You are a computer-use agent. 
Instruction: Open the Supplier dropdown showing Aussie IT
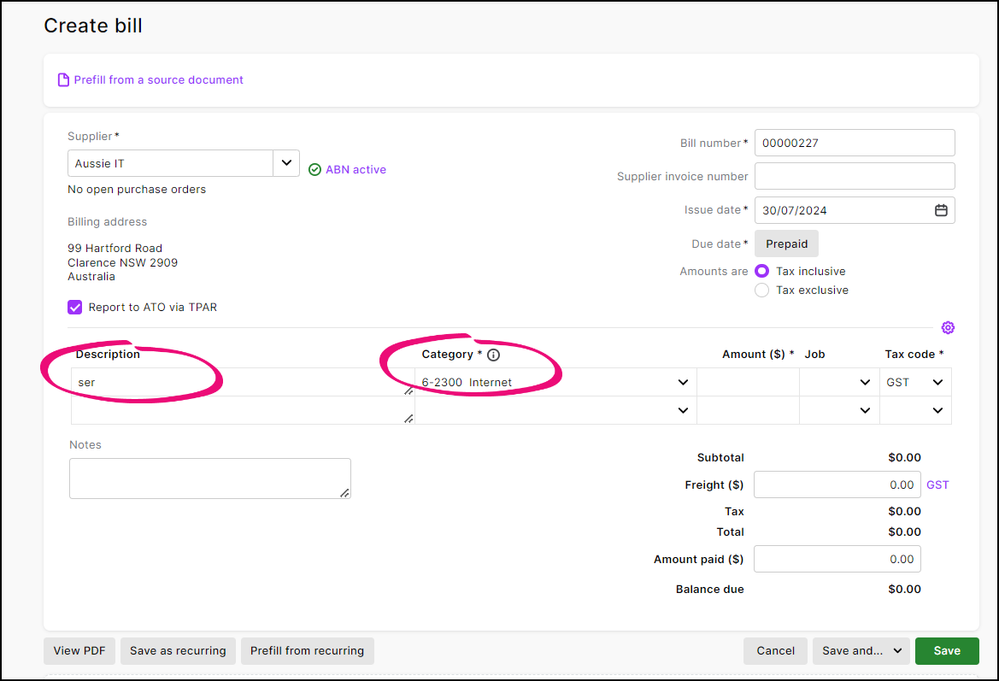tap(286, 163)
